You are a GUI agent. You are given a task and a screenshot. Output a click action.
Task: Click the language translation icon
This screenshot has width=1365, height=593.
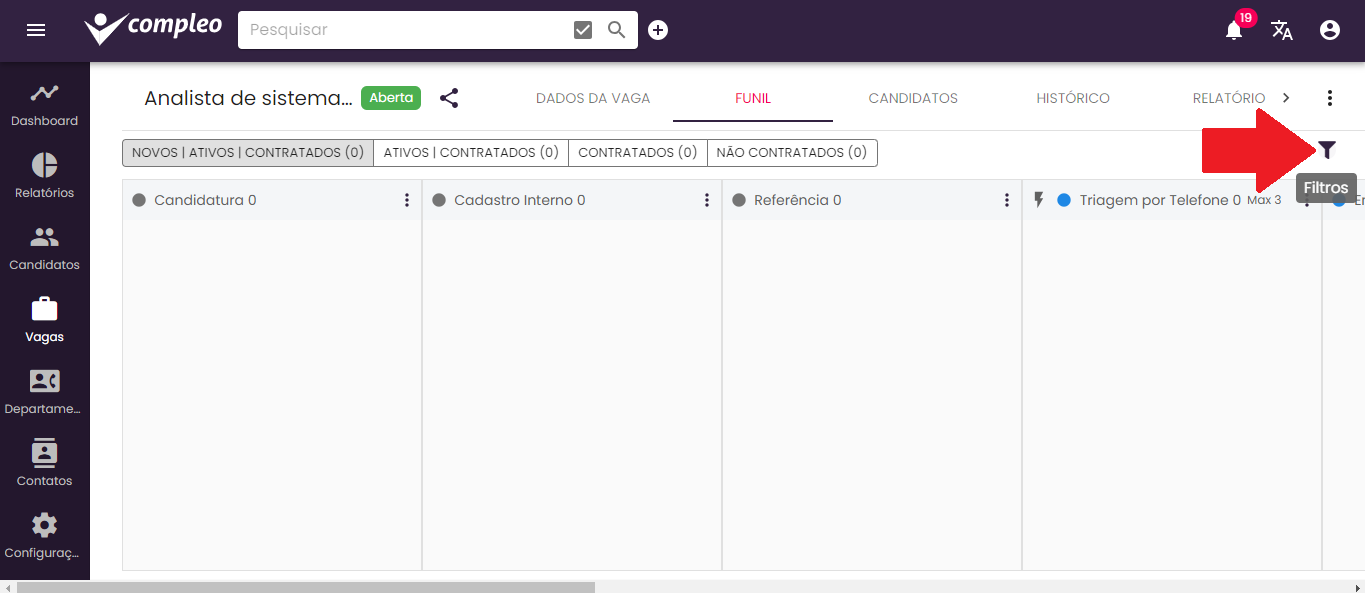[x=1282, y=30]
